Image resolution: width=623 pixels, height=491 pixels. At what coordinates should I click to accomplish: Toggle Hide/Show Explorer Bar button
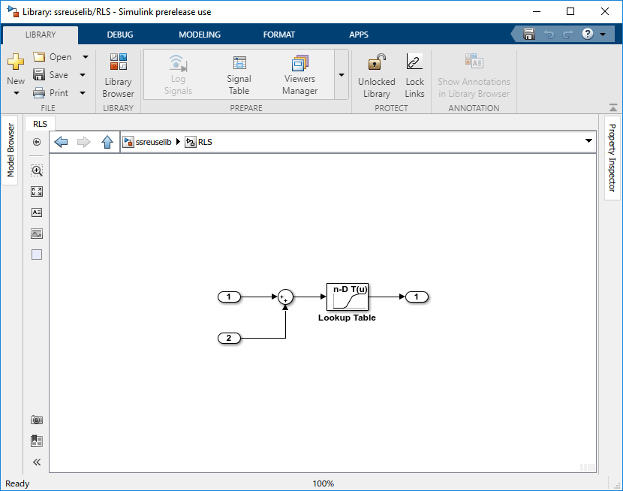[x=37, y=142]
